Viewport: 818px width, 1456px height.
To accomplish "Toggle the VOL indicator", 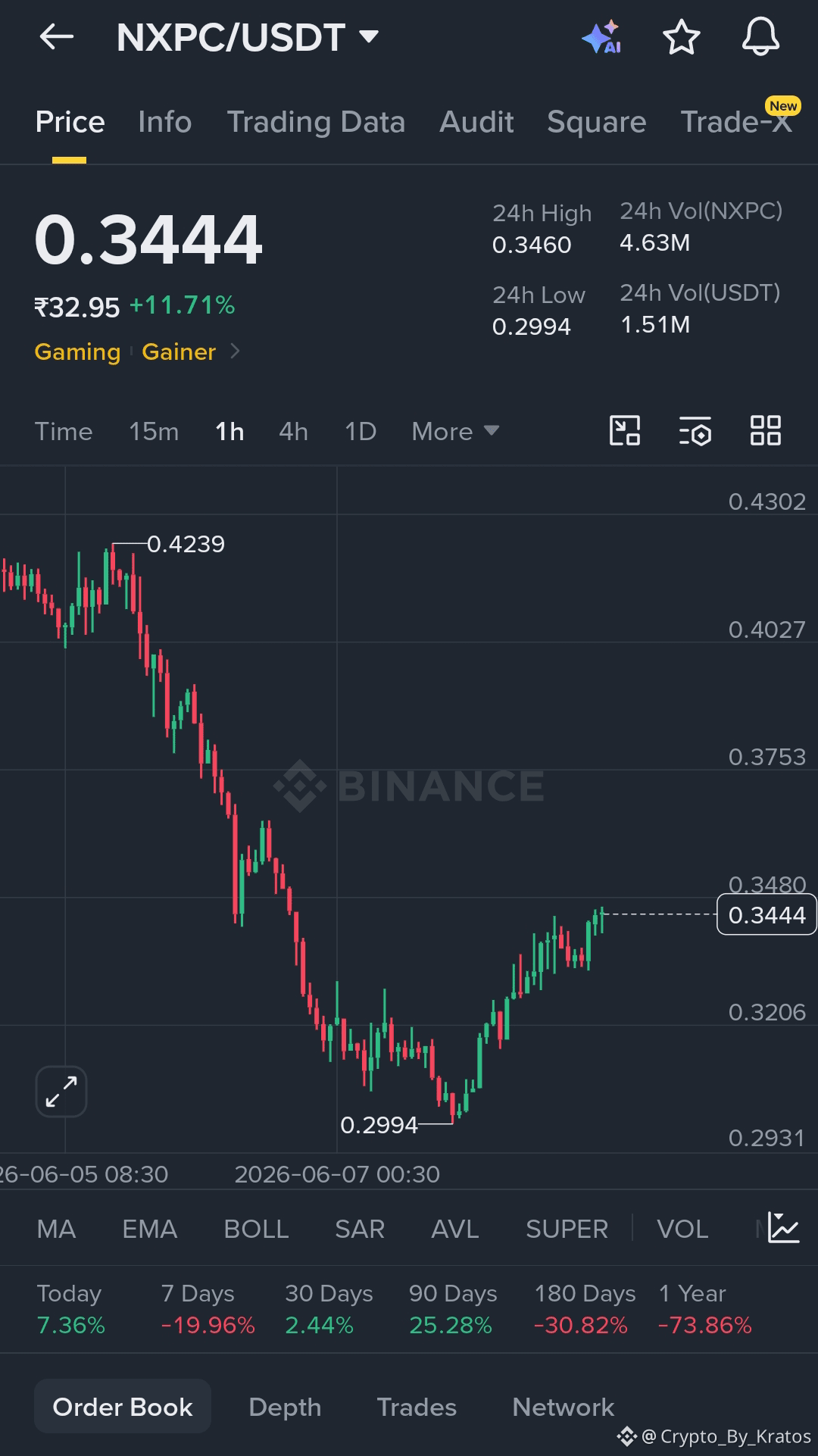I will click(682, 1229).
